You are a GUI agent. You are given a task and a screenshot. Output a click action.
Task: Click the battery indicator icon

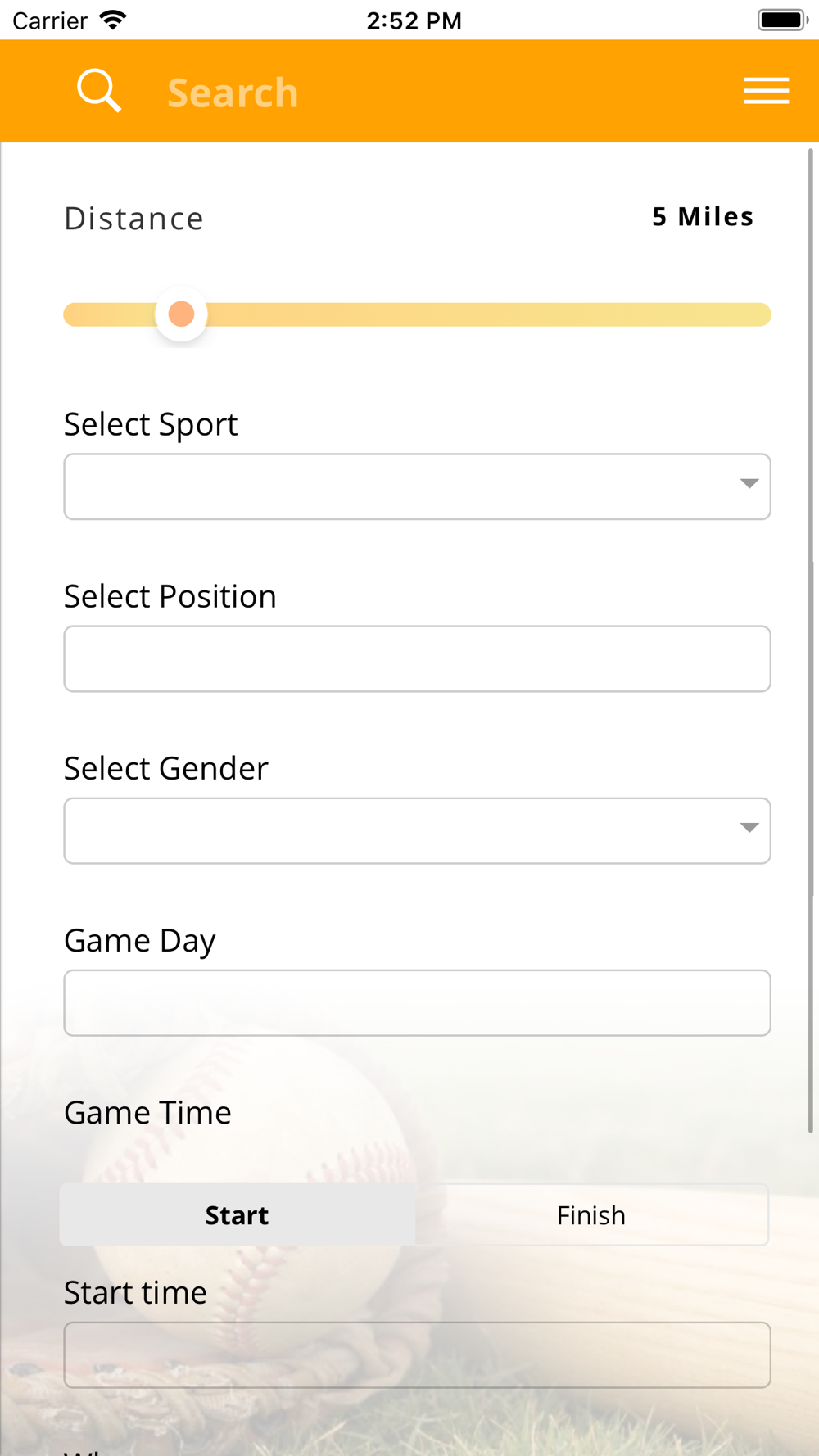[x=783, y=20]
